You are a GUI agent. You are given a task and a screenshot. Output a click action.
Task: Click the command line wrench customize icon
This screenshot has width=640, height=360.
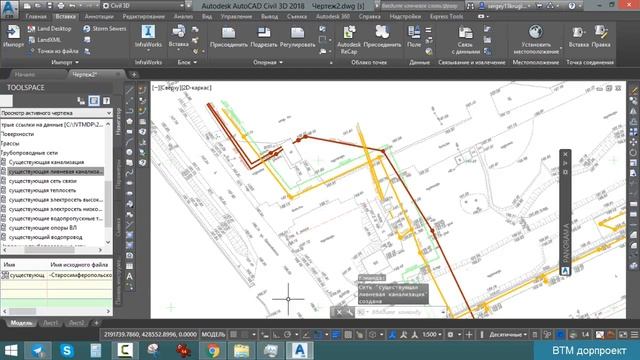click(350, 313)
